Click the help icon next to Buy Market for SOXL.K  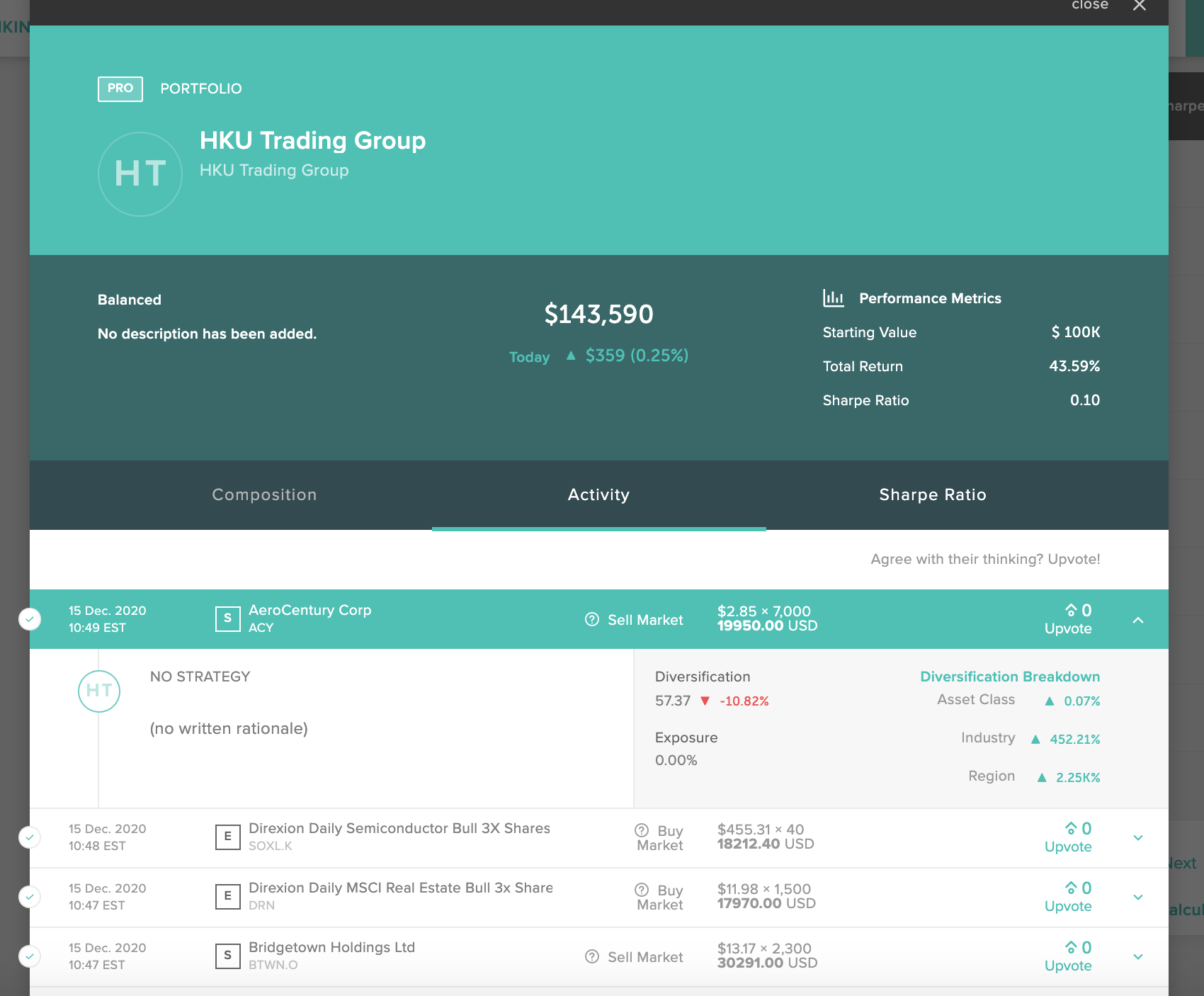(642, 830)
